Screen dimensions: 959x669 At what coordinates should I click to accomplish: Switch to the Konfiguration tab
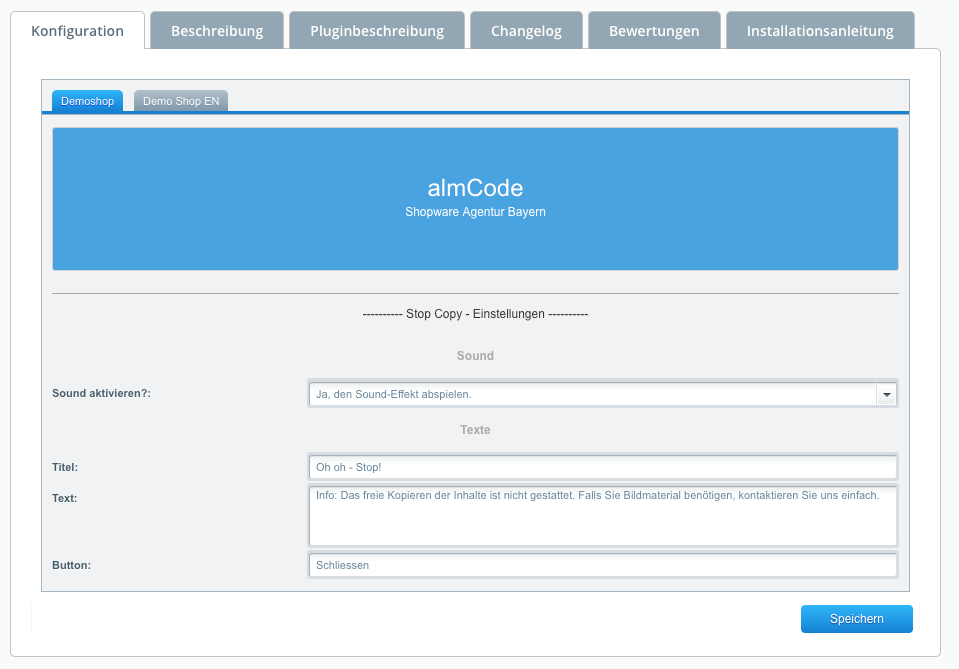click(78, 31)
